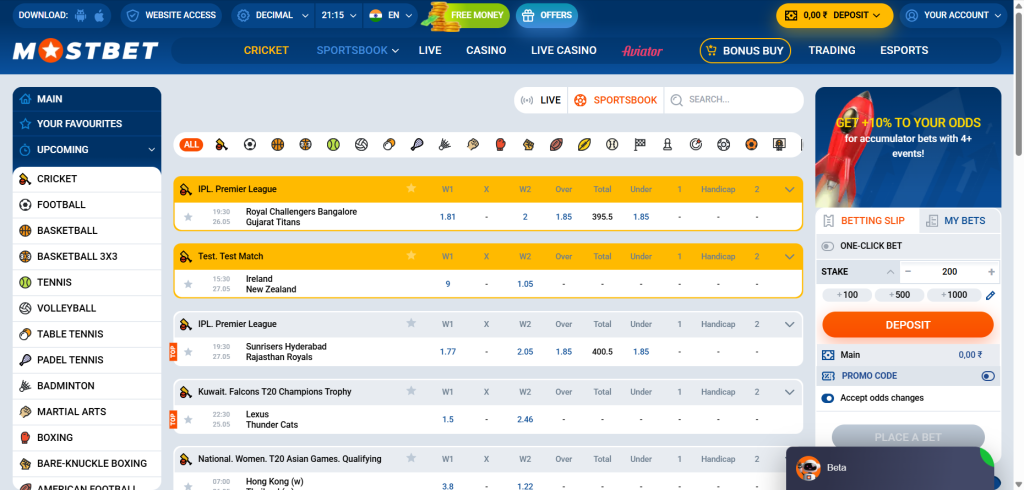1024x490 pixels.
Task: Increase the stake with the plus stepper
Action: pyautogui.click(x=991, y=272)
